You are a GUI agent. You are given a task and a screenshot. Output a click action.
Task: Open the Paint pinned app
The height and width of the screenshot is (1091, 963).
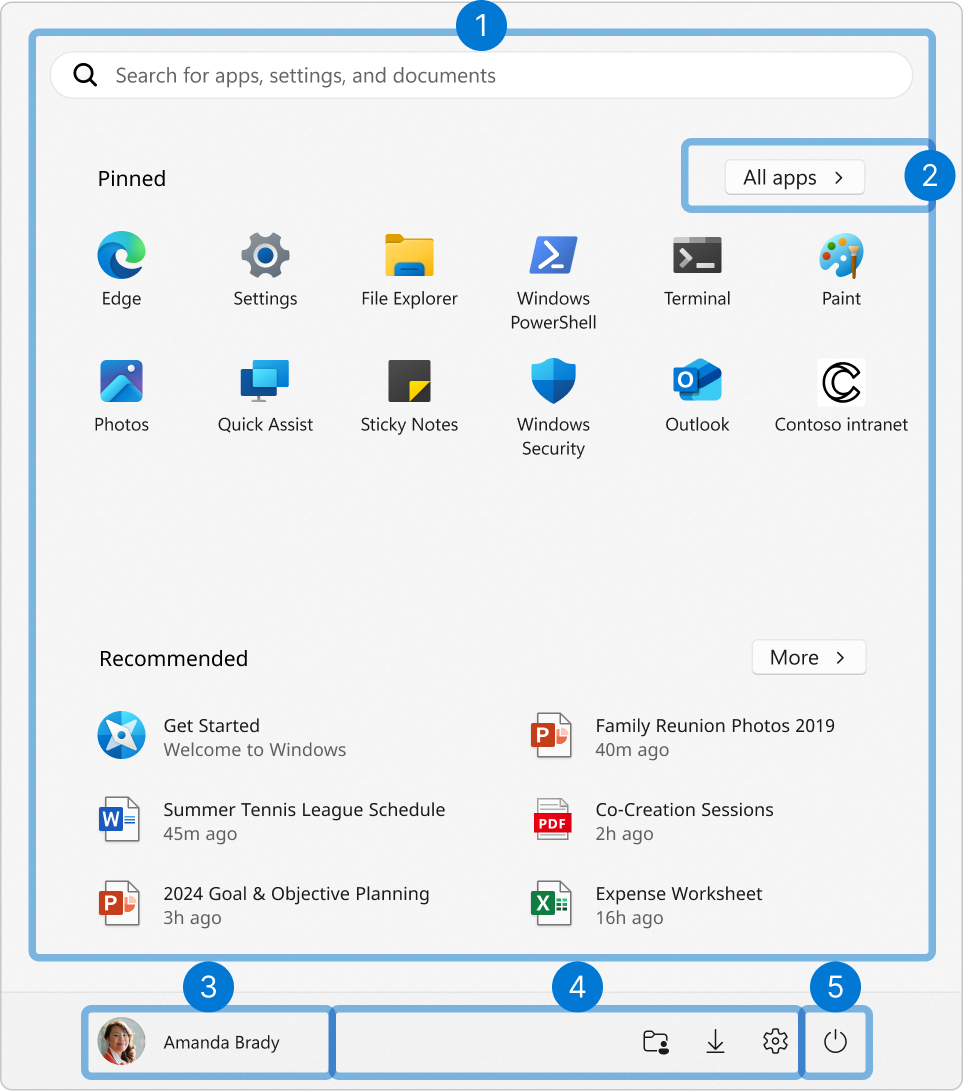(x=841, y=269)
